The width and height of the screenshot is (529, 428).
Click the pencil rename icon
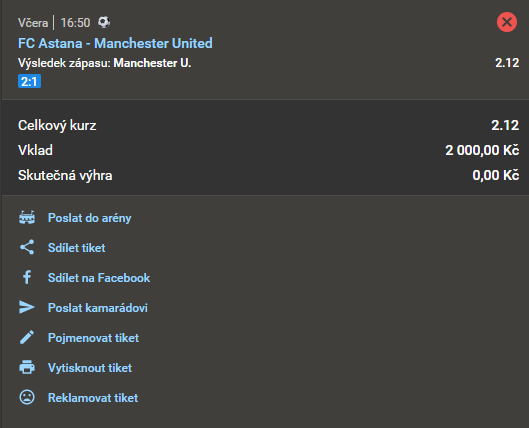pos(27,337)
